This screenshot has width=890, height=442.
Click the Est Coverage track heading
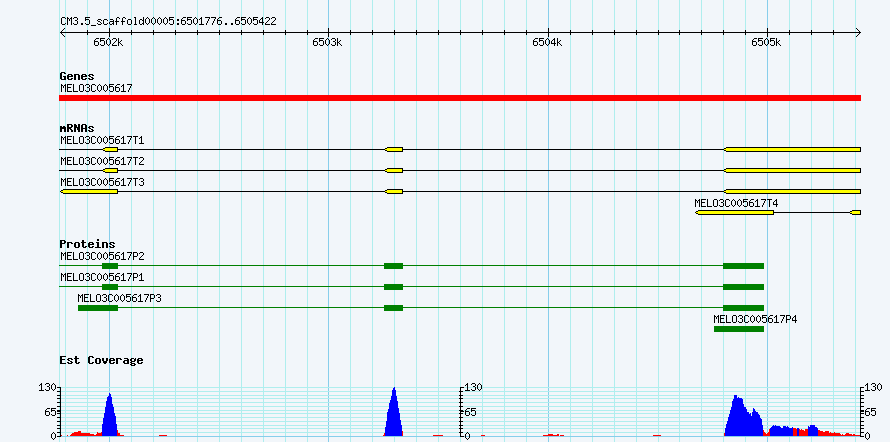[102, 360]
